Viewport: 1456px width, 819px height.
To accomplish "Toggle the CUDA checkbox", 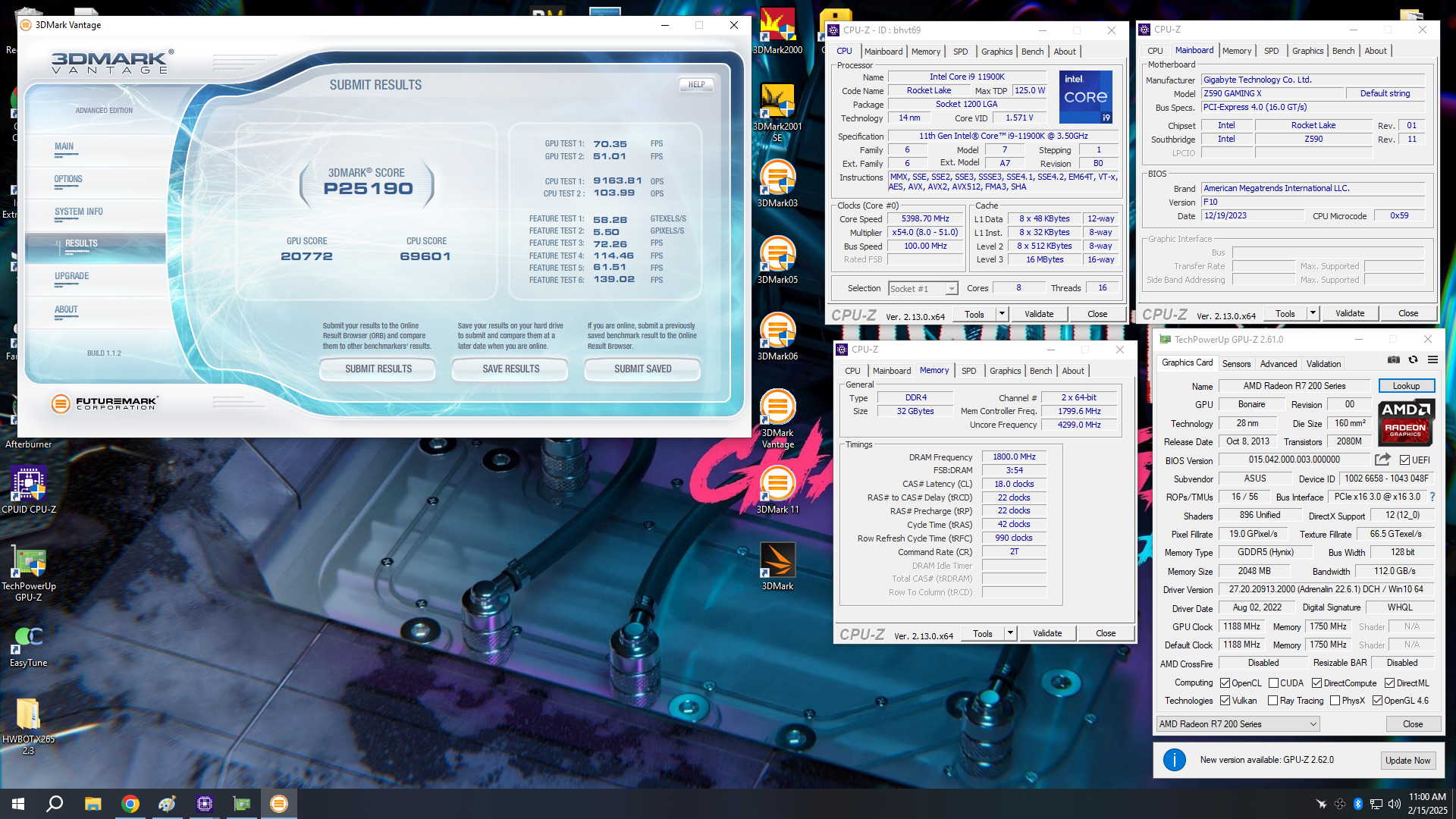I will [1273, 683].
